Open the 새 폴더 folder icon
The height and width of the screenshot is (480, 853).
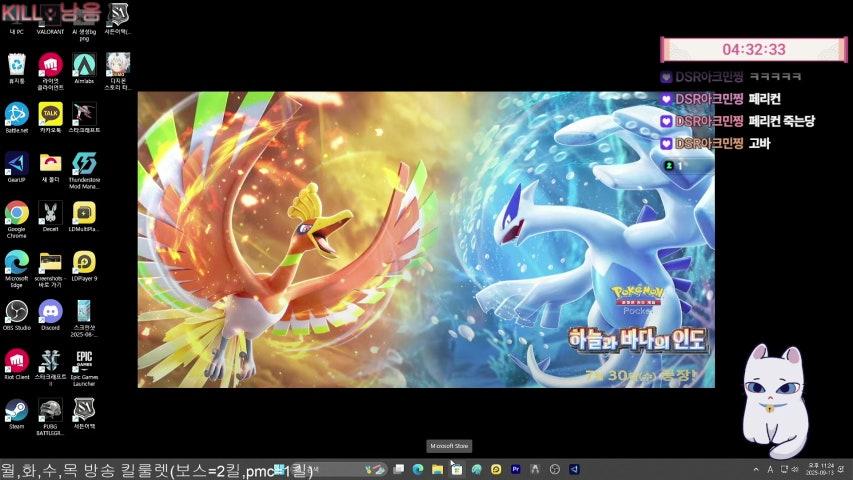[x=50, y=167]
